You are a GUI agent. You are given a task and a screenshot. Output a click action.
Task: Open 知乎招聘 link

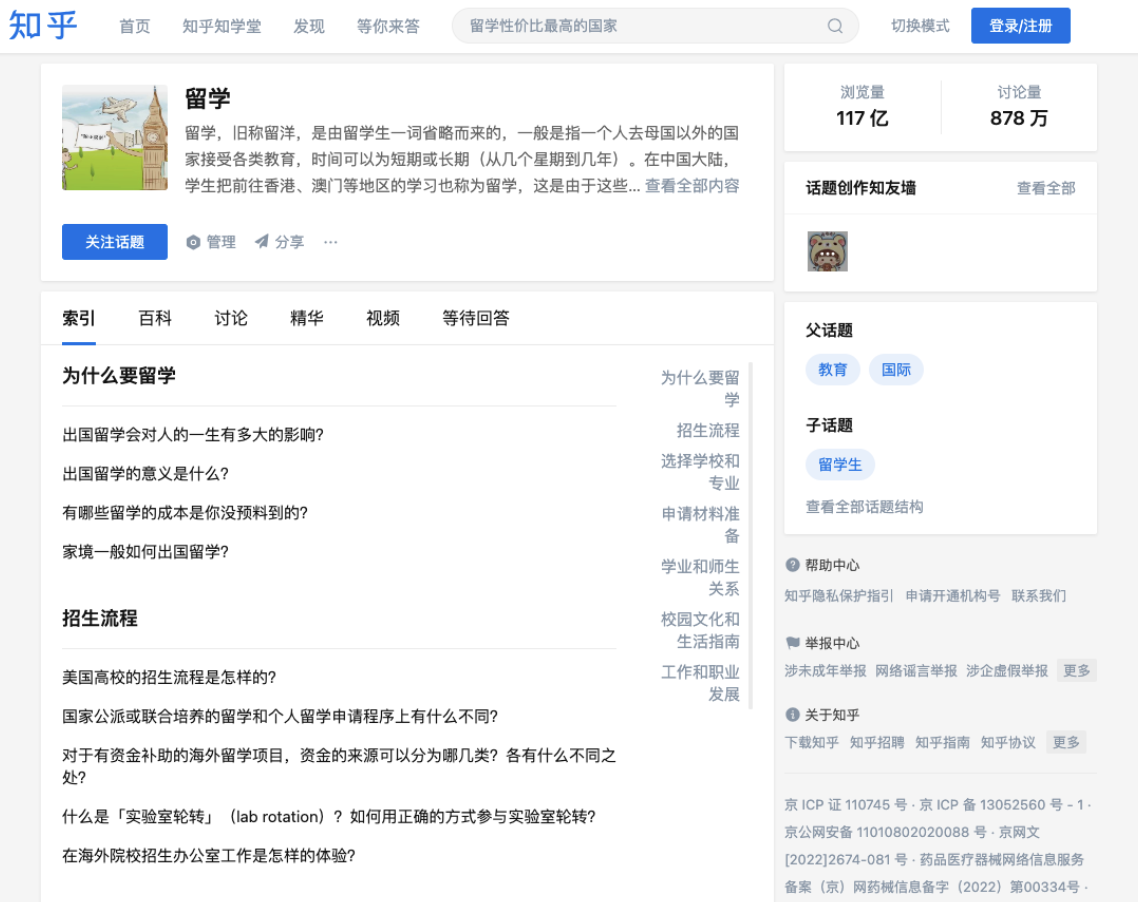(881, 746)
